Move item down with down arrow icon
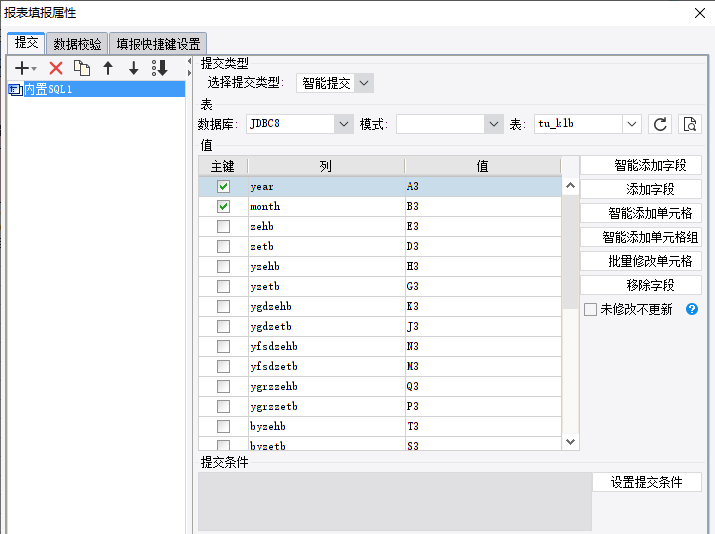This screenshot has height=534, width=715. click(133, 68)
